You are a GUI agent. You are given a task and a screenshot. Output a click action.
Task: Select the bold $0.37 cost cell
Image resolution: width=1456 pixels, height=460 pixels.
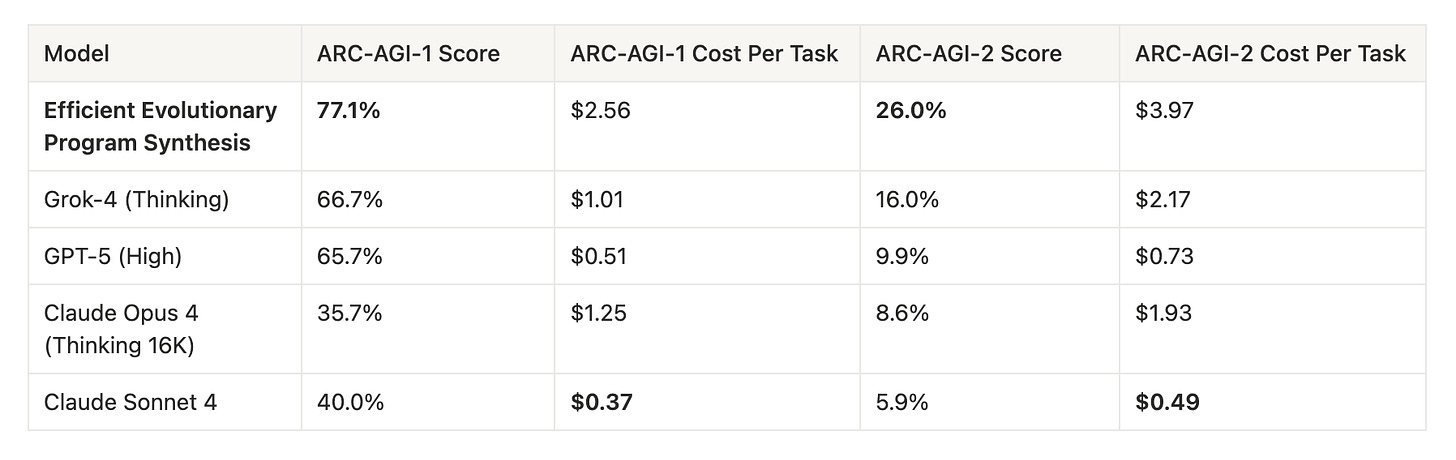click(707, 402)
